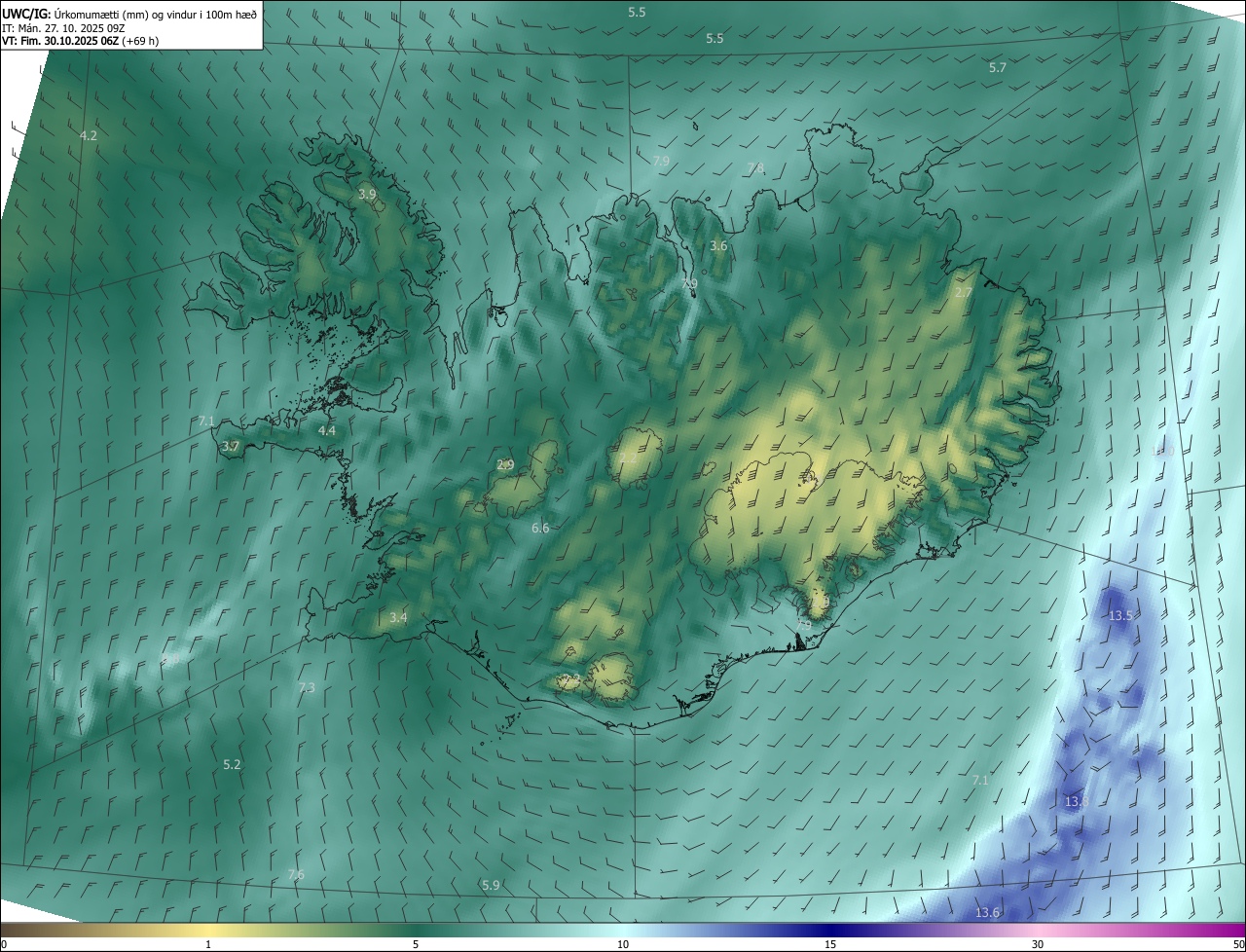Click the 30 tick on the color scale
Screen dimensions: 1246x952
click(x=1038, y=945)
